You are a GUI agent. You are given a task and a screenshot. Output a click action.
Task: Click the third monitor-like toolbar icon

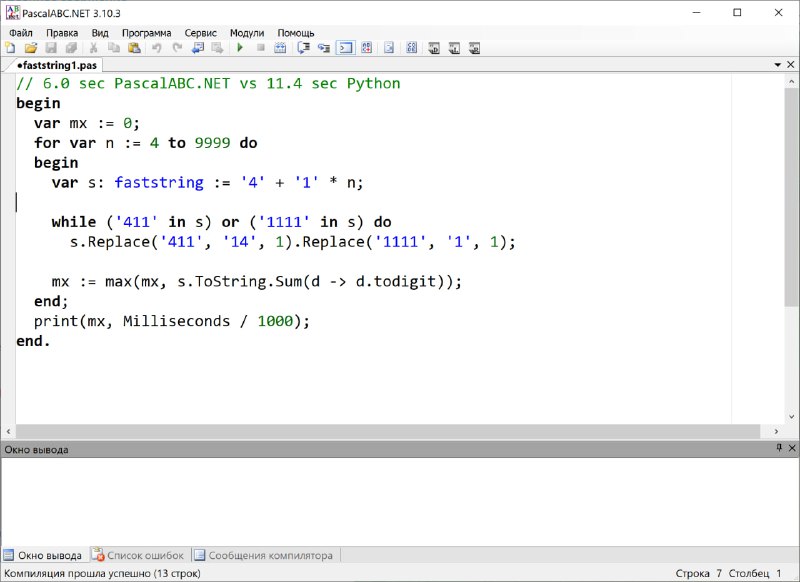(x=474, y=48)
